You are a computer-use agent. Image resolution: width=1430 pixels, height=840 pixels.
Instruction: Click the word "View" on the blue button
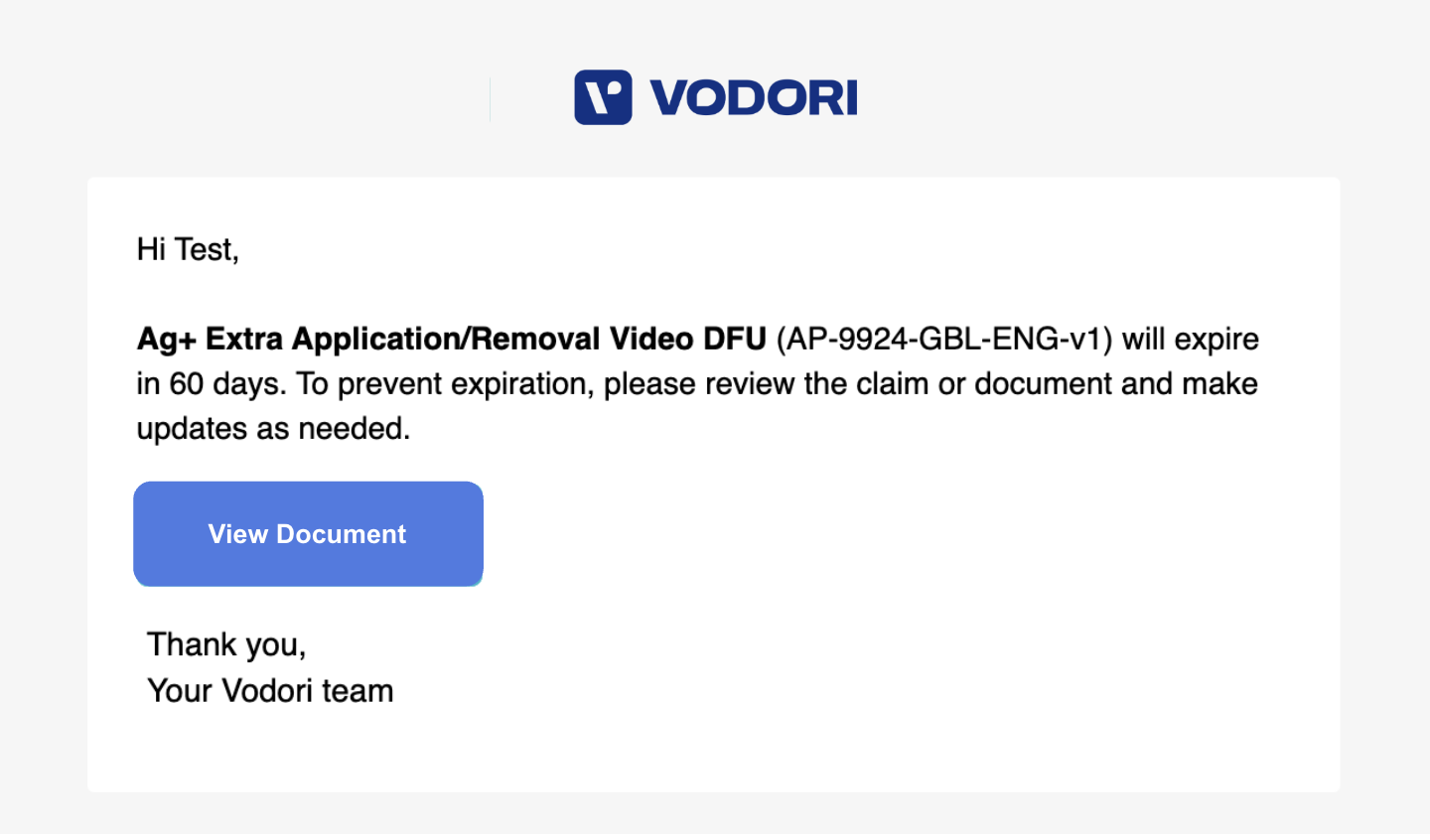click(x=238, y=534)
